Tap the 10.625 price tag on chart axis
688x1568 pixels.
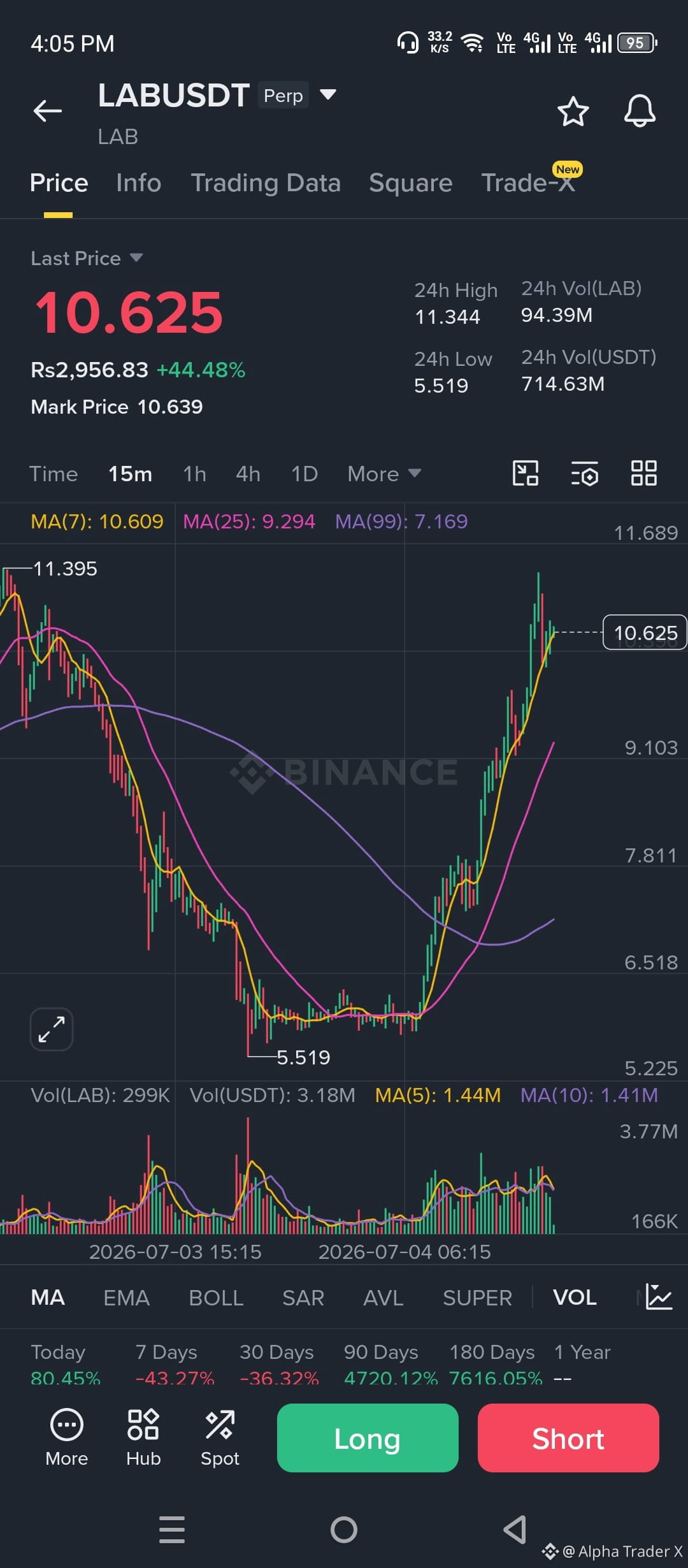[x=645, y=632]
